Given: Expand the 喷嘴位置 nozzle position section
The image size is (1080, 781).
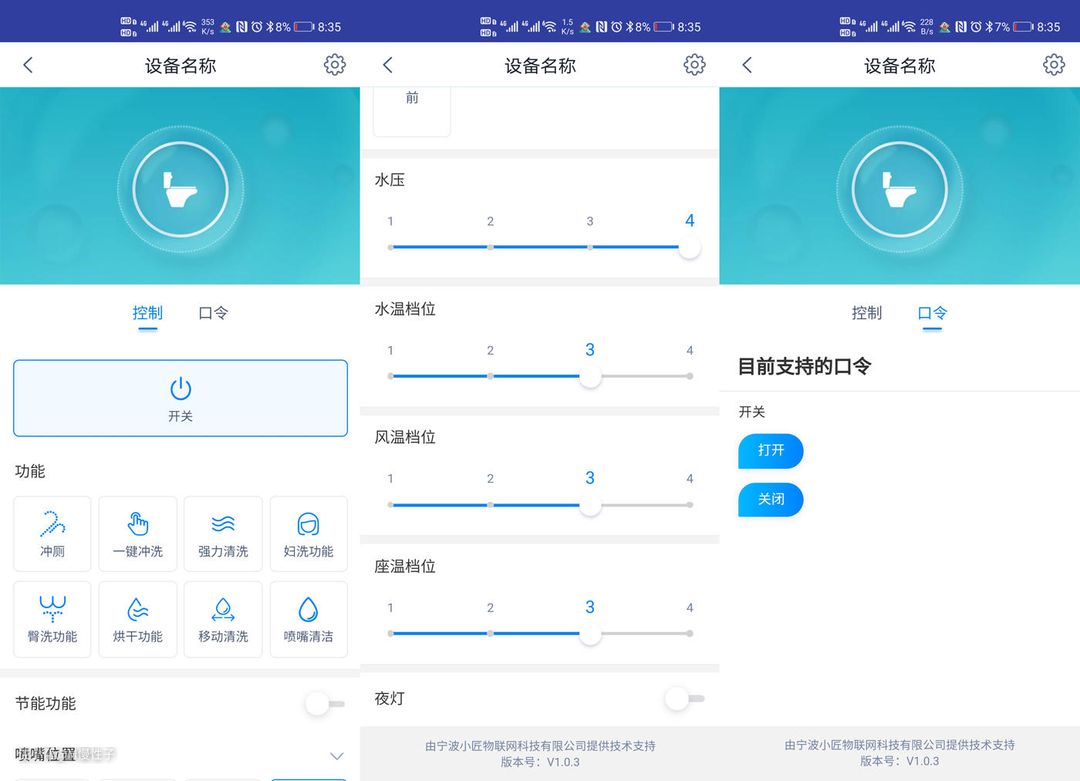Looking at the screenshot, I should pyautogui.click(x=337, y=756).
